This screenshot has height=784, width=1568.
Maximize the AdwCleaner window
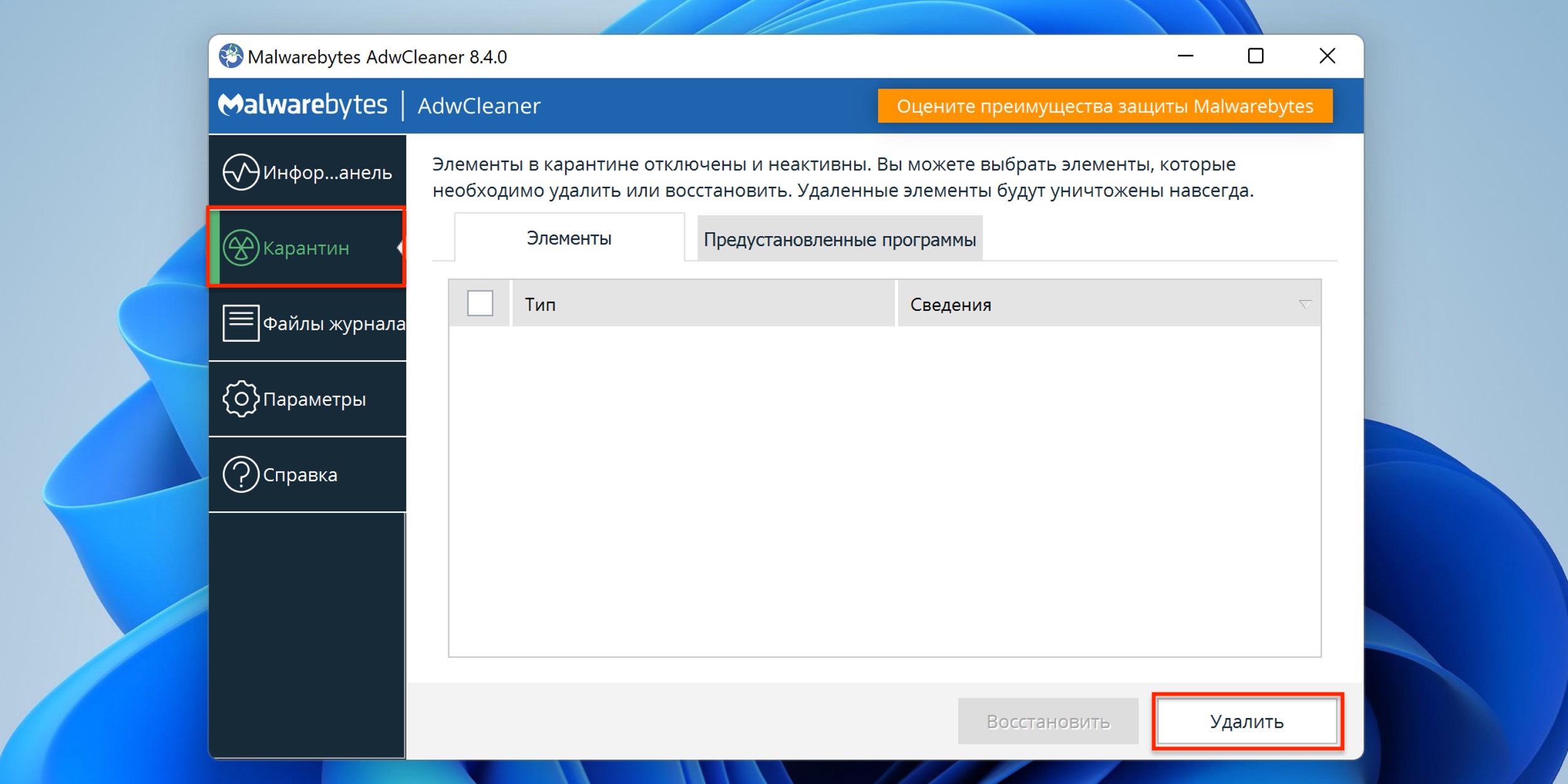coord(1256,56)
